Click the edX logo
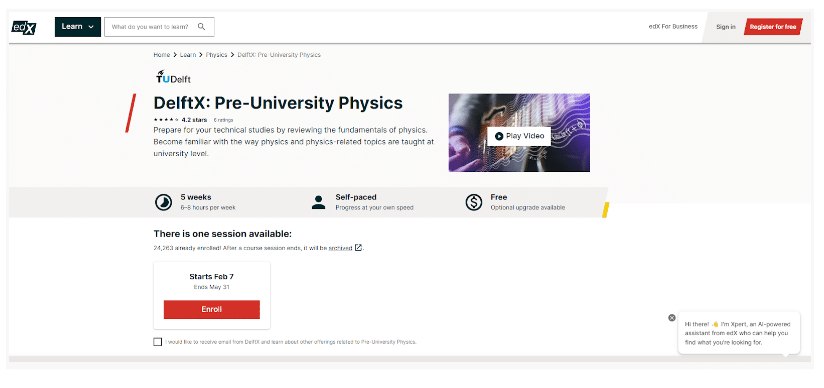This screenshot has width=824, height=388. [x=24, y=27]
